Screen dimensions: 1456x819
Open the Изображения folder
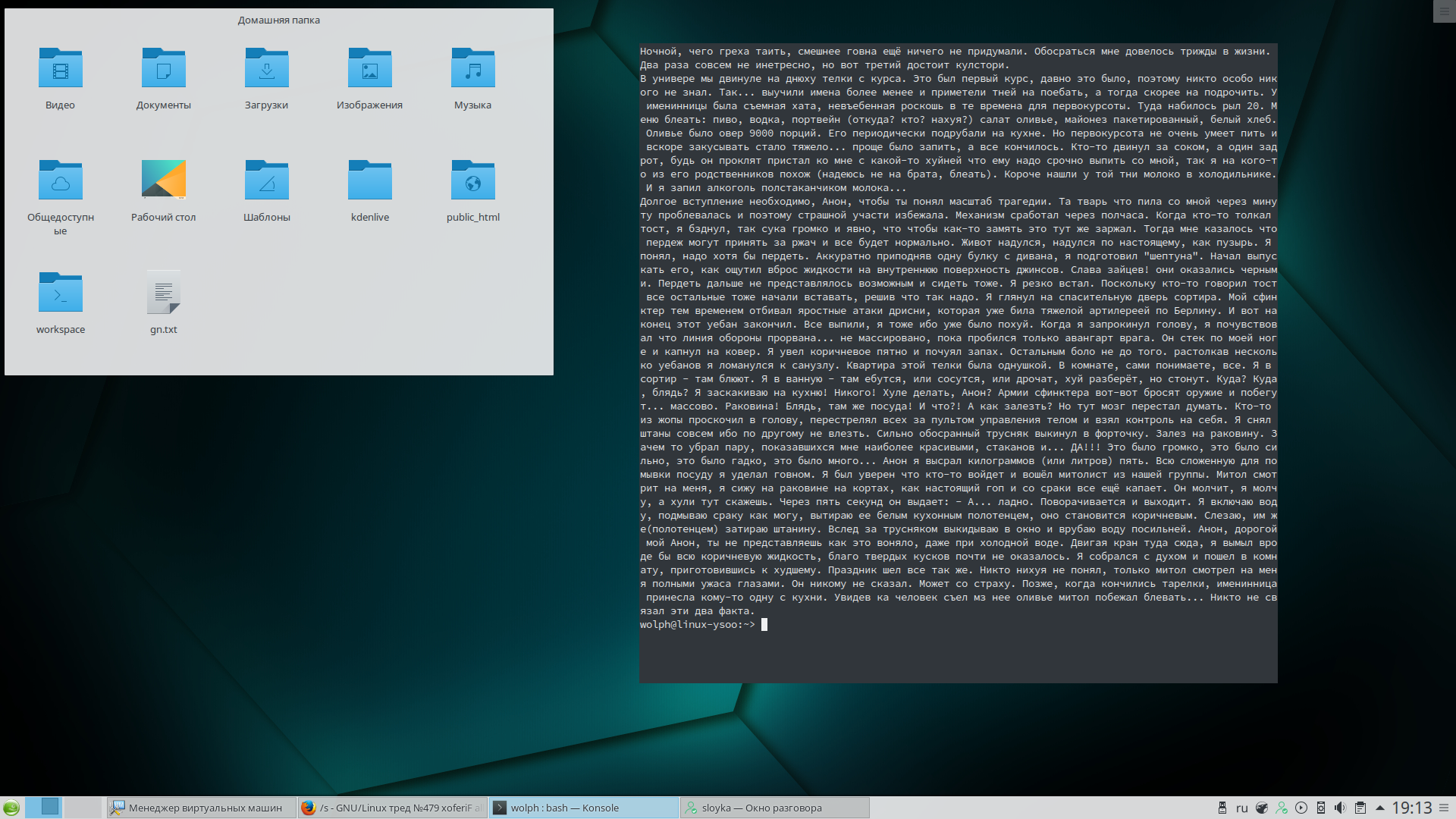coord(369,78)
